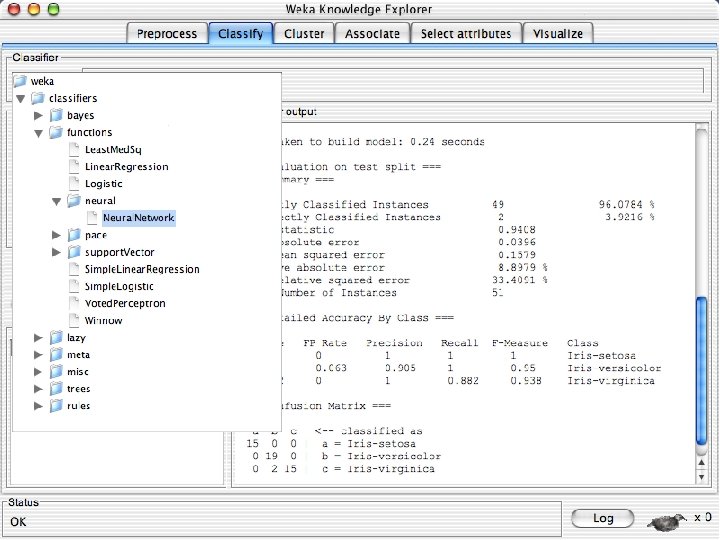Switch to the Preprocess tab
This screenshot has height=540, width=720.
[x=167, y=34]
